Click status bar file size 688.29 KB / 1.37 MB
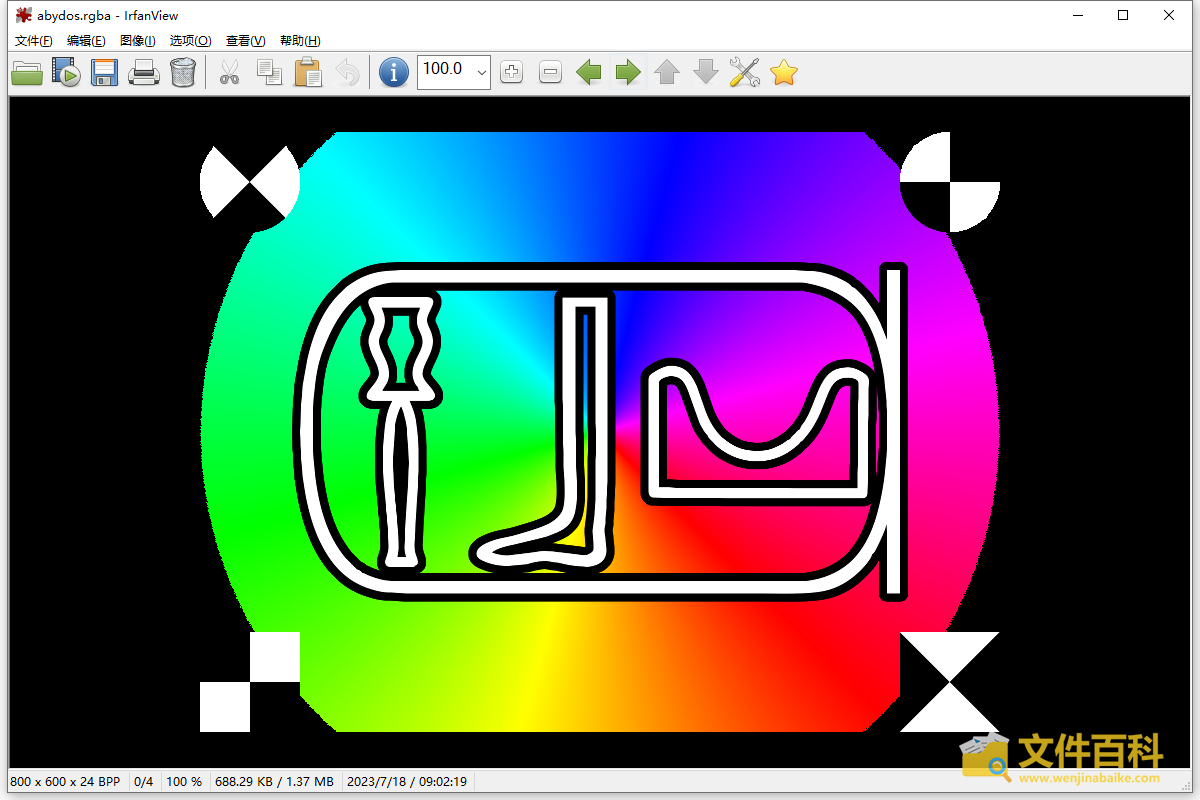This screenshot has width=1200, height=800. [274, 781]
